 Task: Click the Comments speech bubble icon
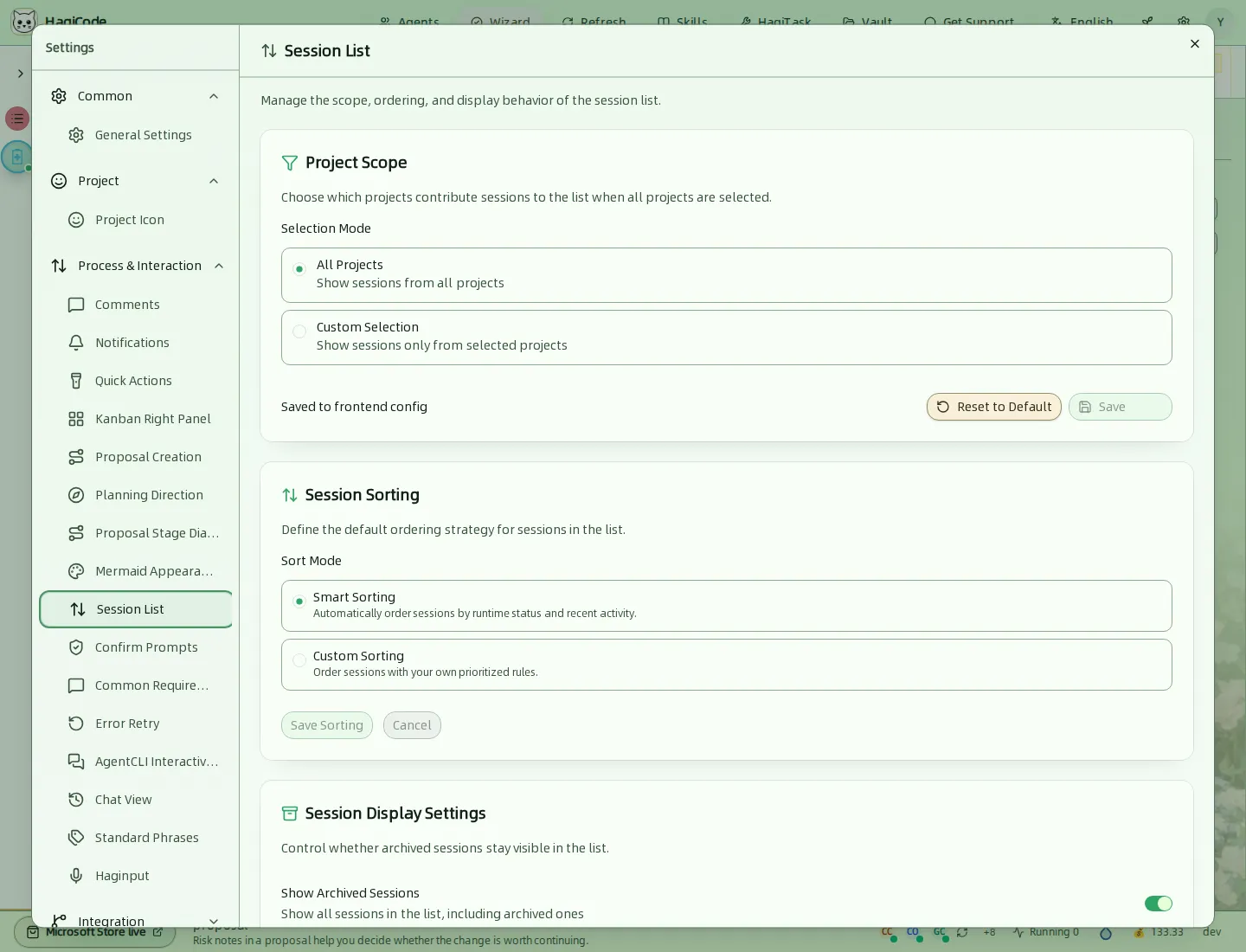tap(76, 305)
